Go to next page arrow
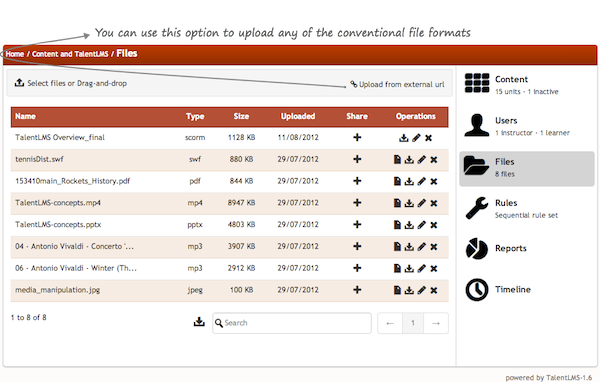600x382 pixels. click(x=436, y=323)
